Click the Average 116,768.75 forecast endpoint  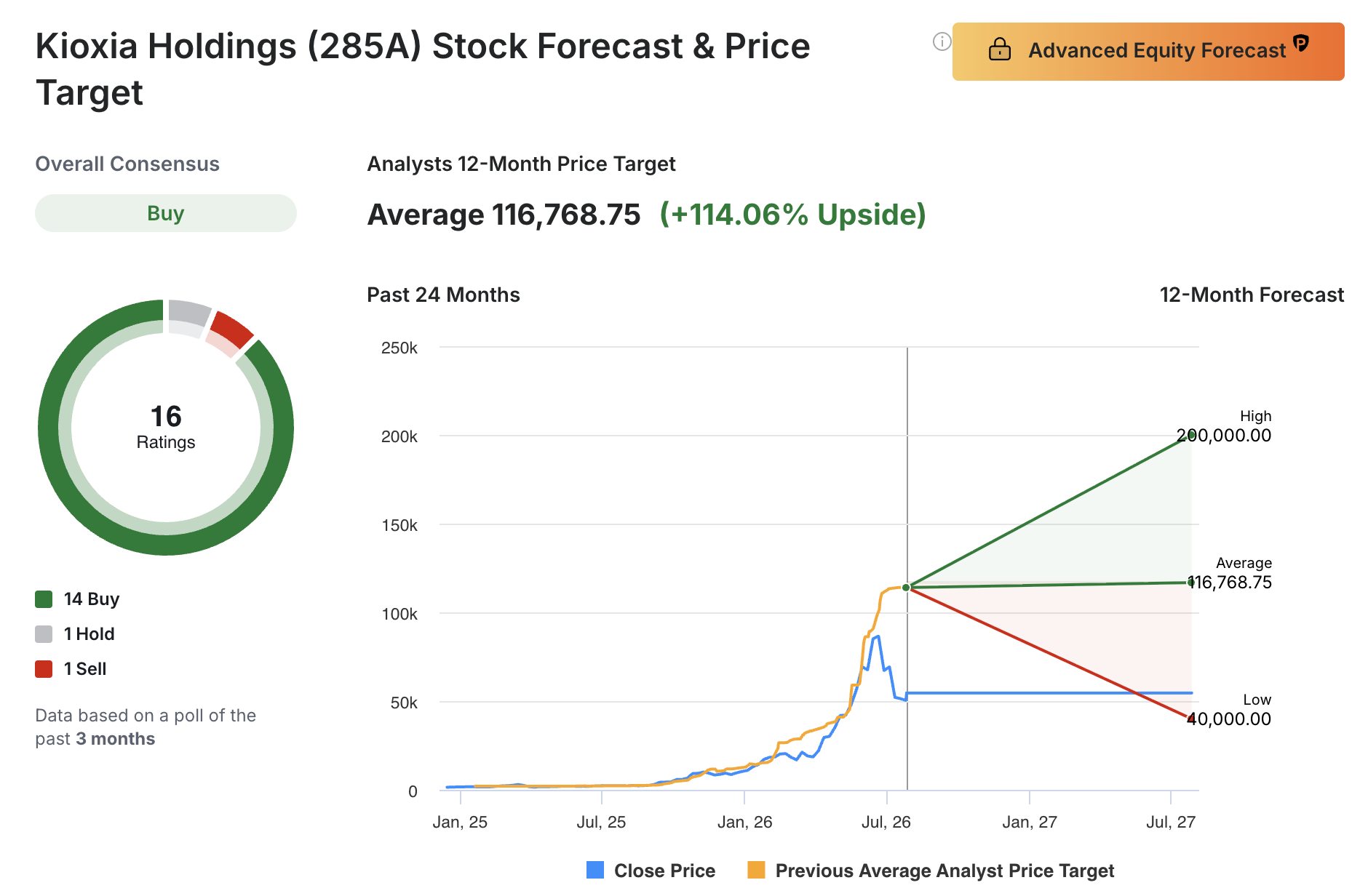point(1191,582)
